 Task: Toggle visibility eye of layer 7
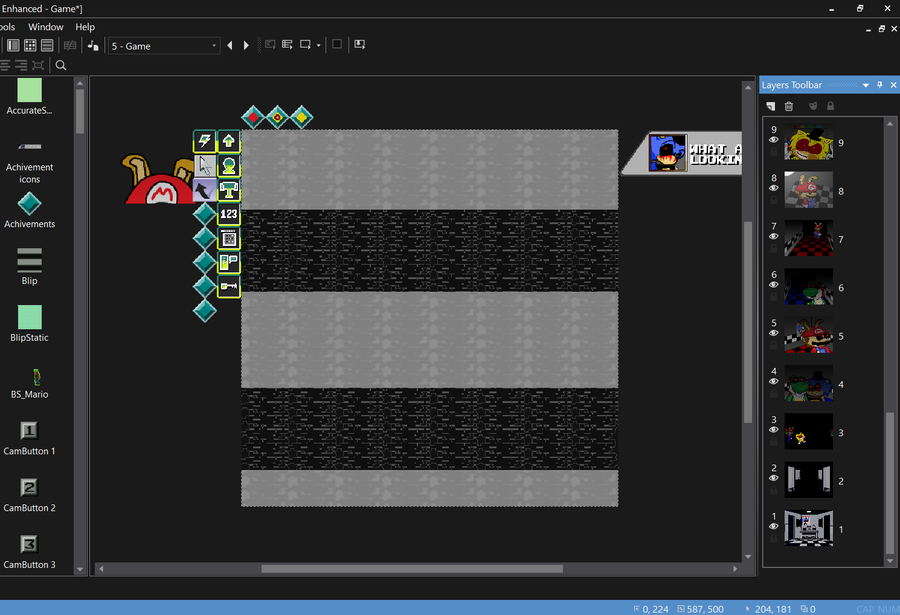tap(774, 236)
